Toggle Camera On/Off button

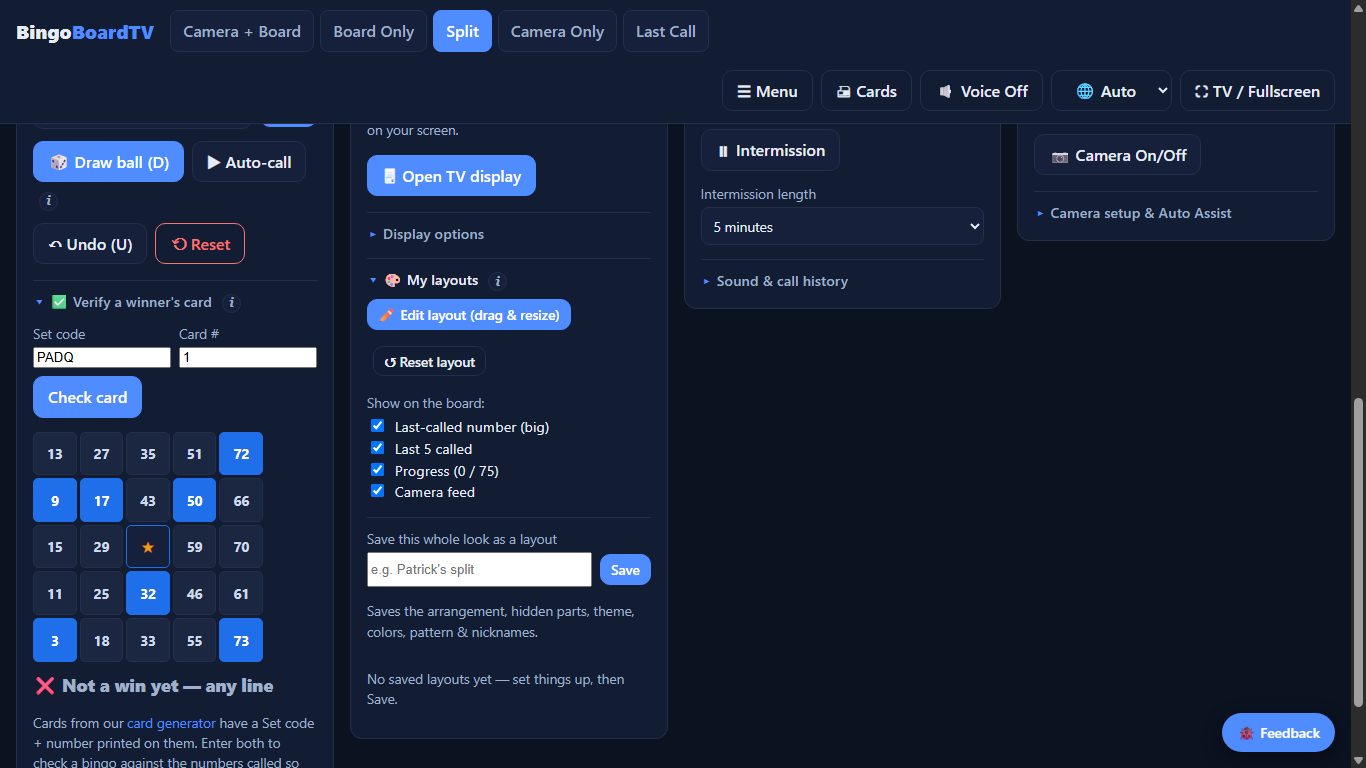(1117, 155)
